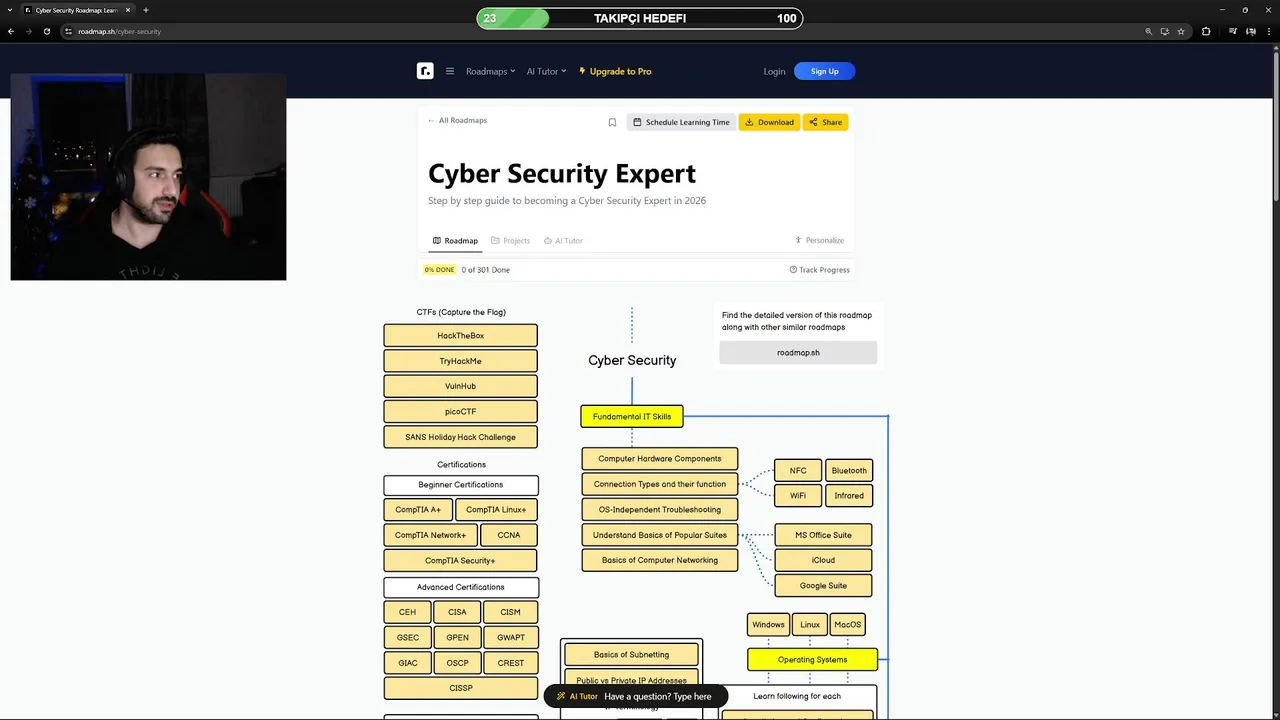Viewport: 1280px width, 720px height.
Task: Switch to the AI Tutor tab
Action: coord(563,240)
